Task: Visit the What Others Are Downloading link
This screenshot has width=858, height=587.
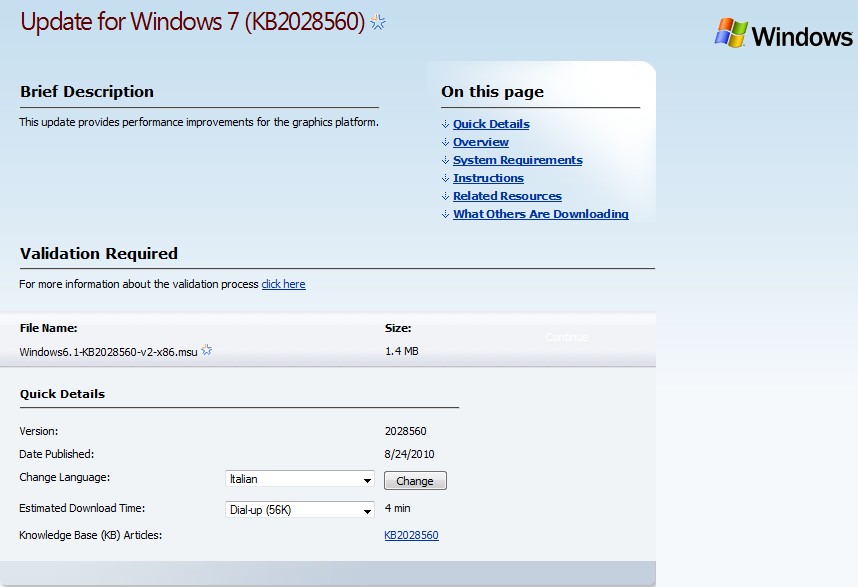Action: 541,214
